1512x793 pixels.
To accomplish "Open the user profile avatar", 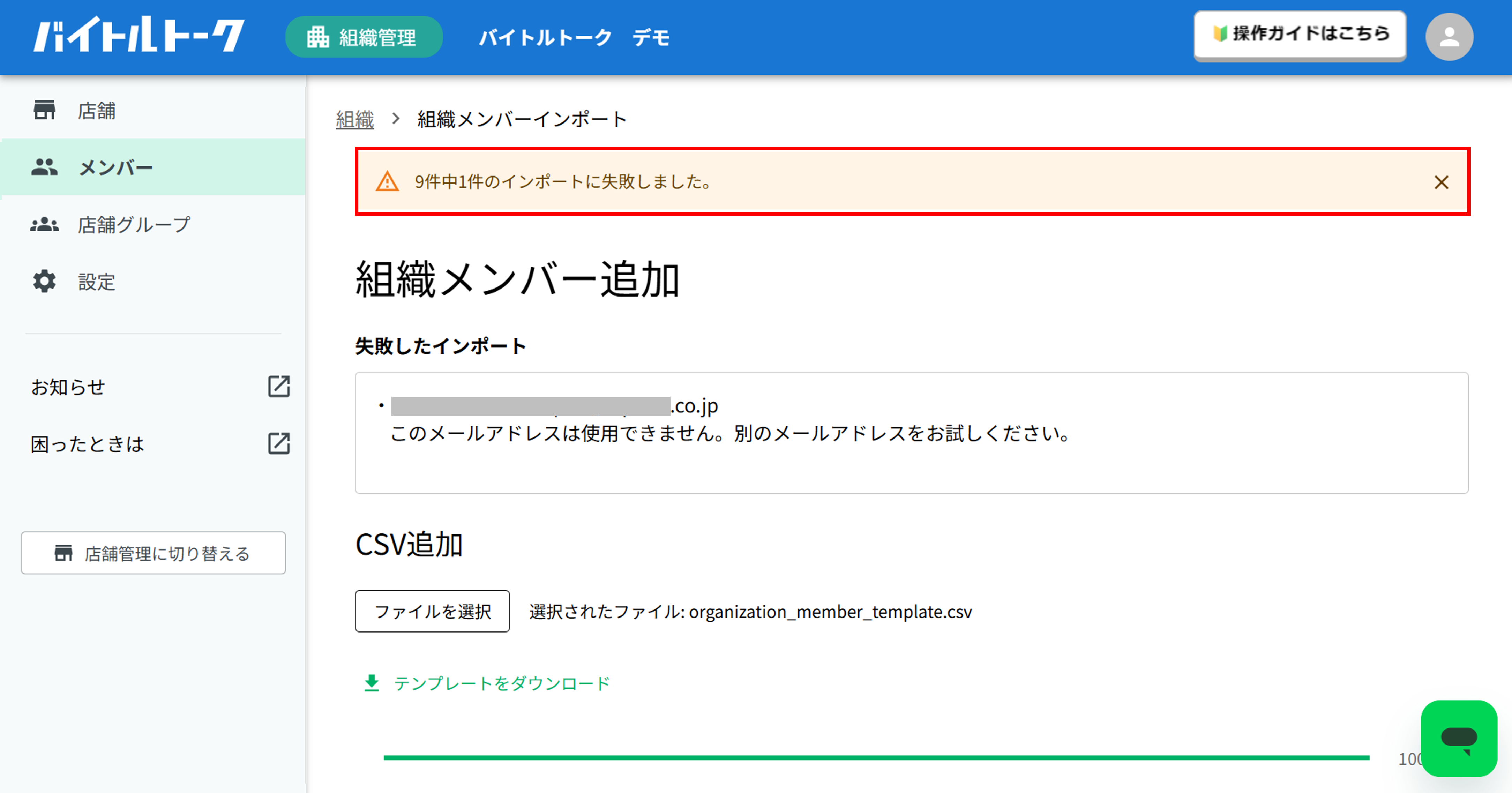I will coord(1449,37).
